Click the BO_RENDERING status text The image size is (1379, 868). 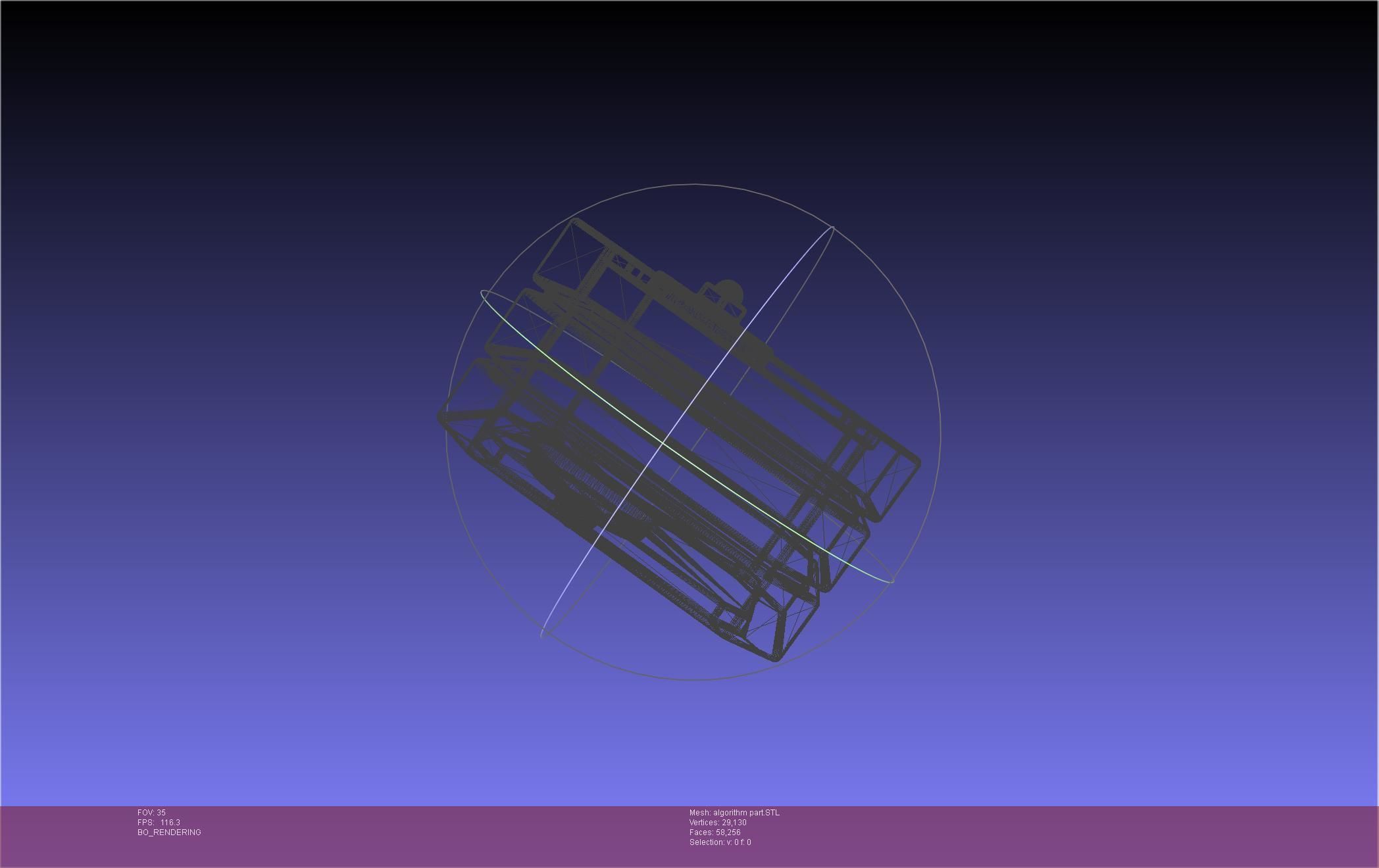pyautogui.click(x=169, y=832)
